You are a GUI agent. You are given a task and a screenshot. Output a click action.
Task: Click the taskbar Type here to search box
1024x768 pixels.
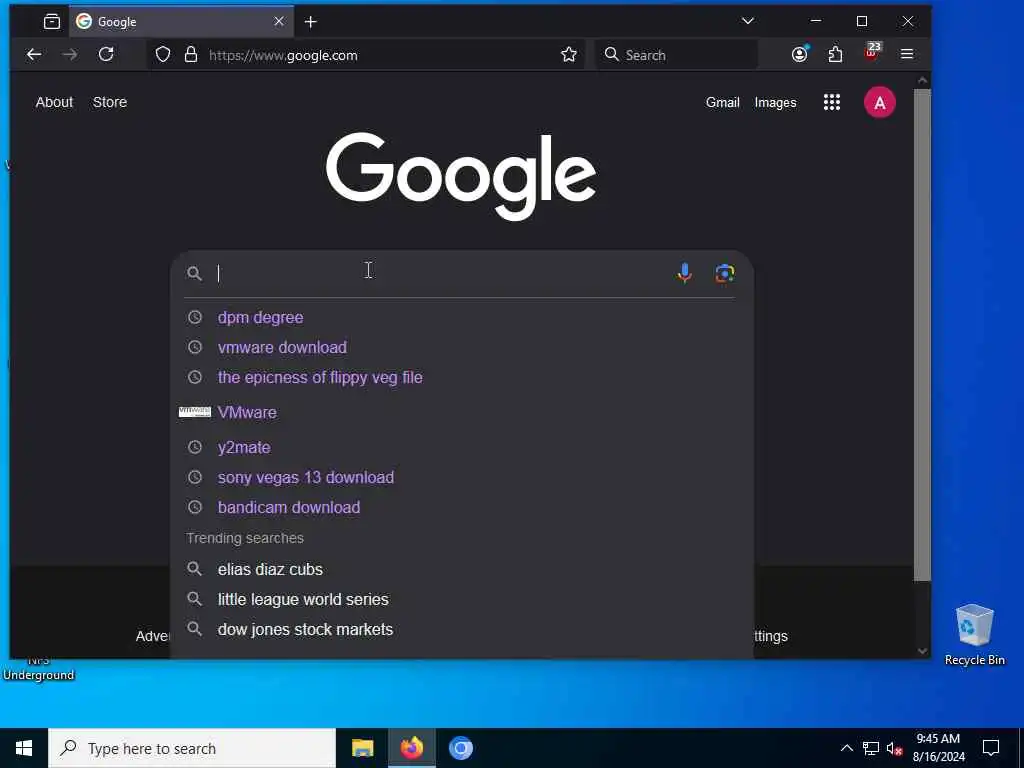click(192, 748)
